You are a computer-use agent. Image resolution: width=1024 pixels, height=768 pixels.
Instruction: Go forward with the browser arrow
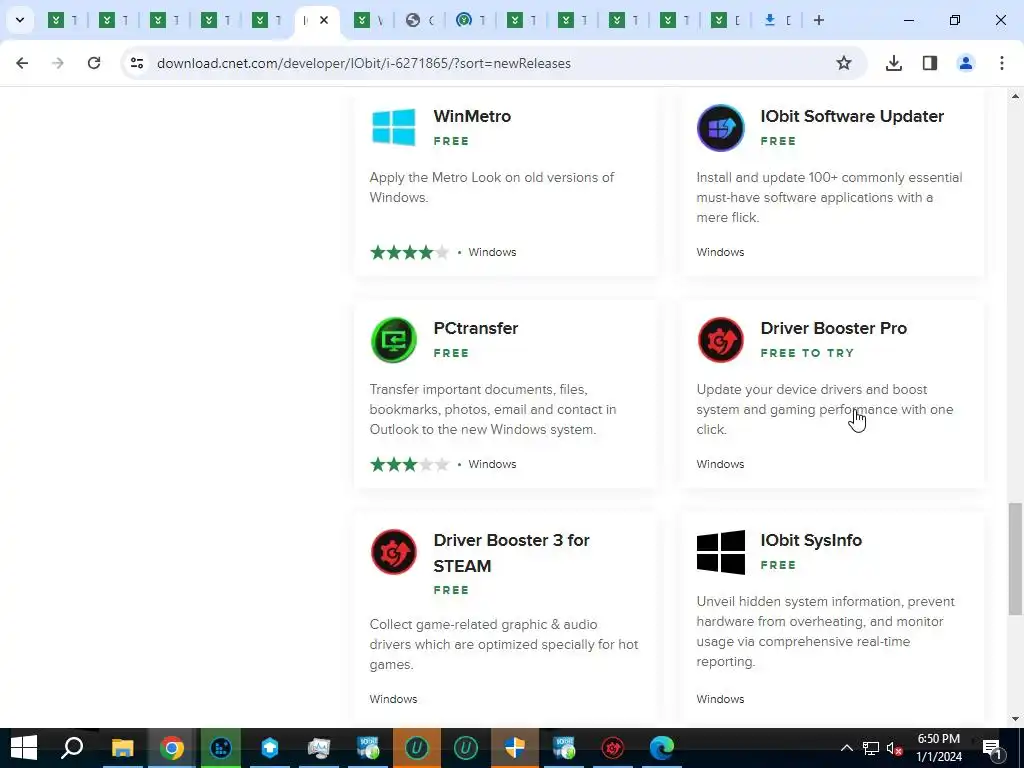(x=58, y=63)
